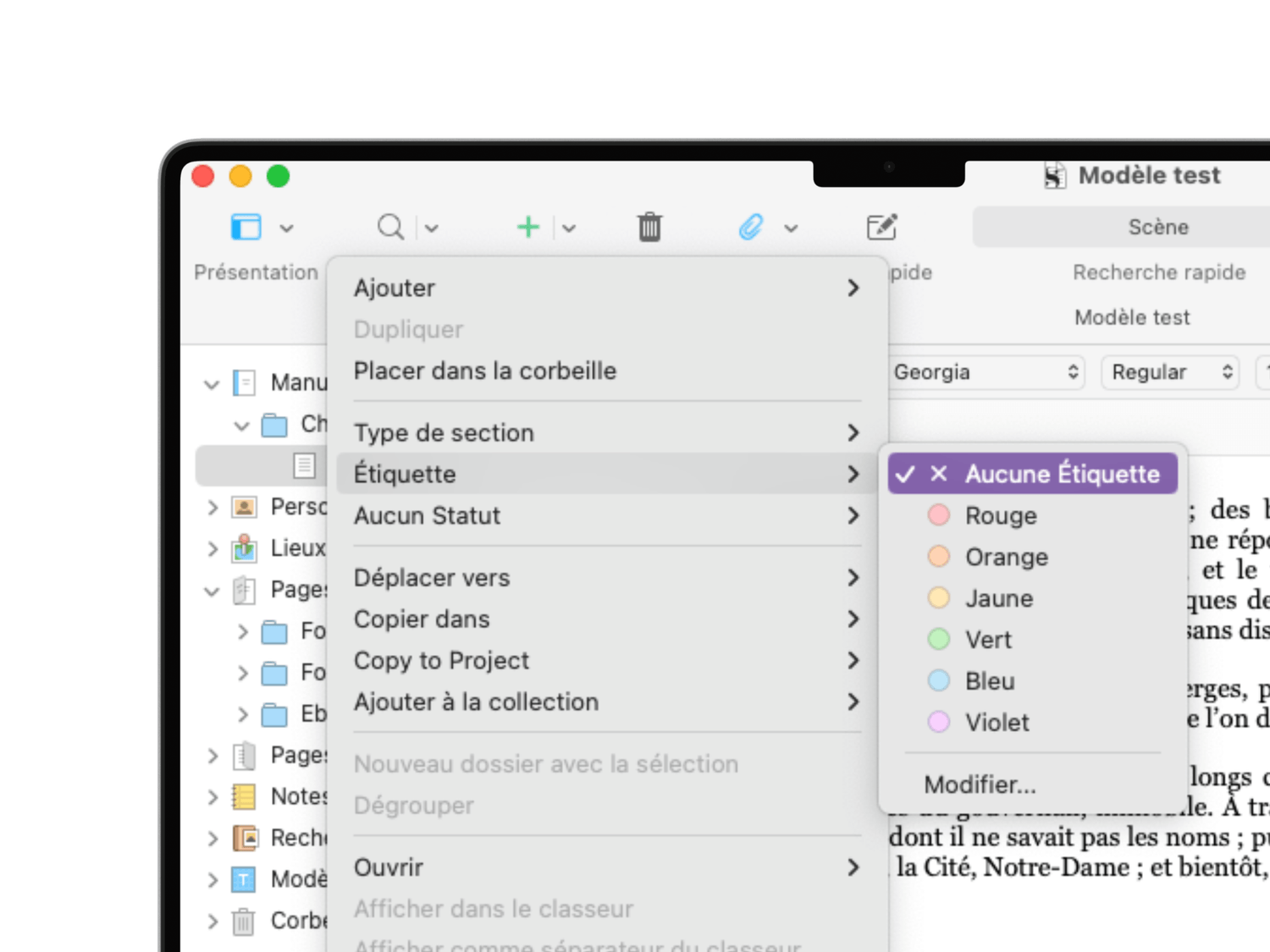Click the trash can toolbar icon
This screenshot has height=952, width=1270.
tap(649, 227)
